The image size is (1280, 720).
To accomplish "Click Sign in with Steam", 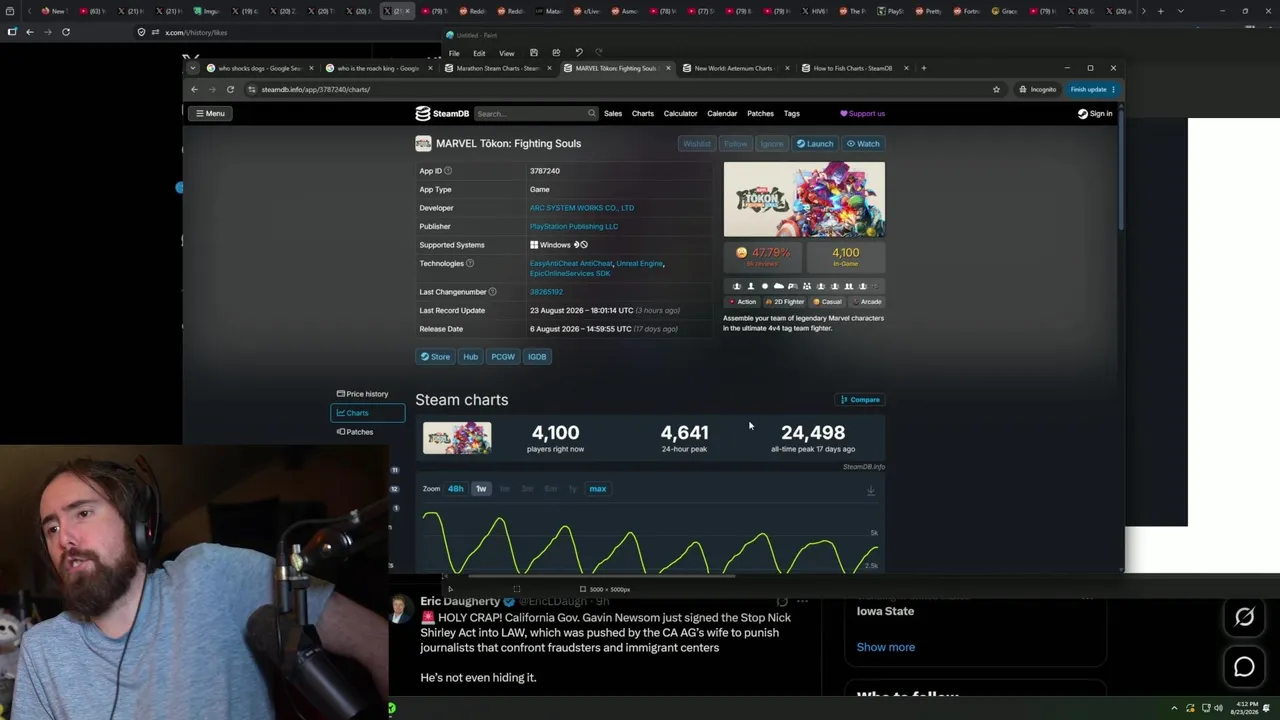I will coord(1095,114).
